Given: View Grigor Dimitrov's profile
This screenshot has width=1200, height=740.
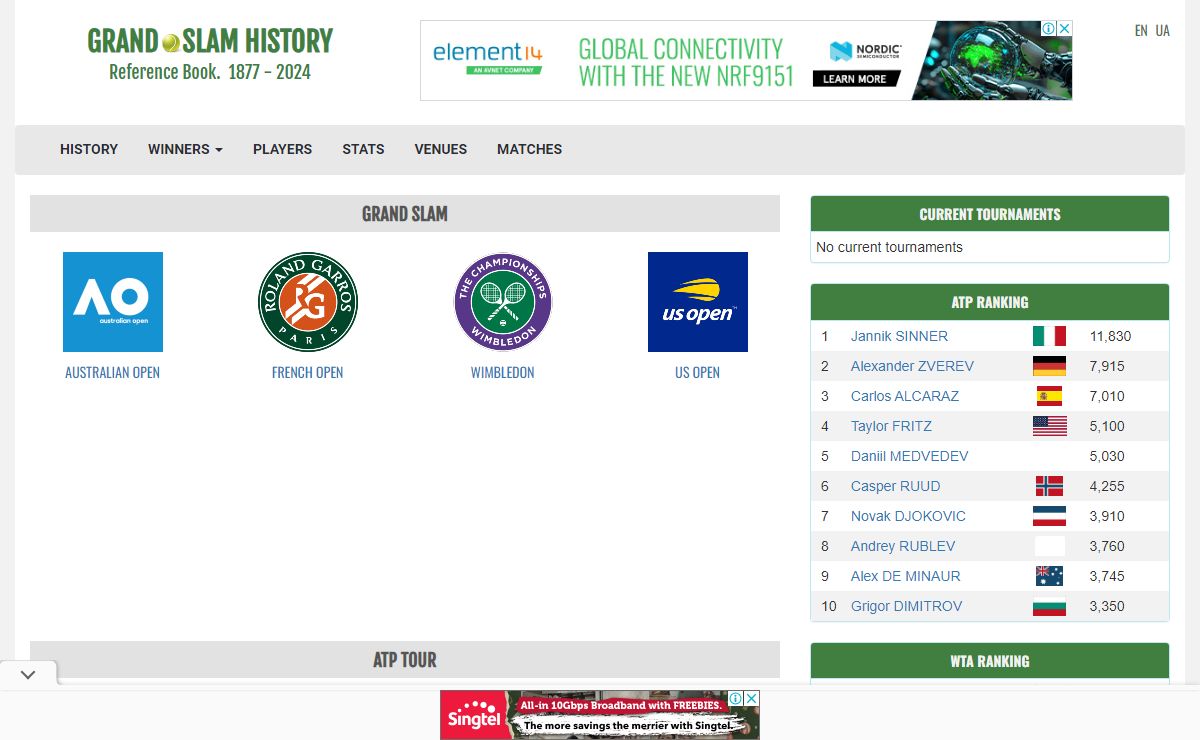Looking at the screenshot, I should click(x=907, y=606).
